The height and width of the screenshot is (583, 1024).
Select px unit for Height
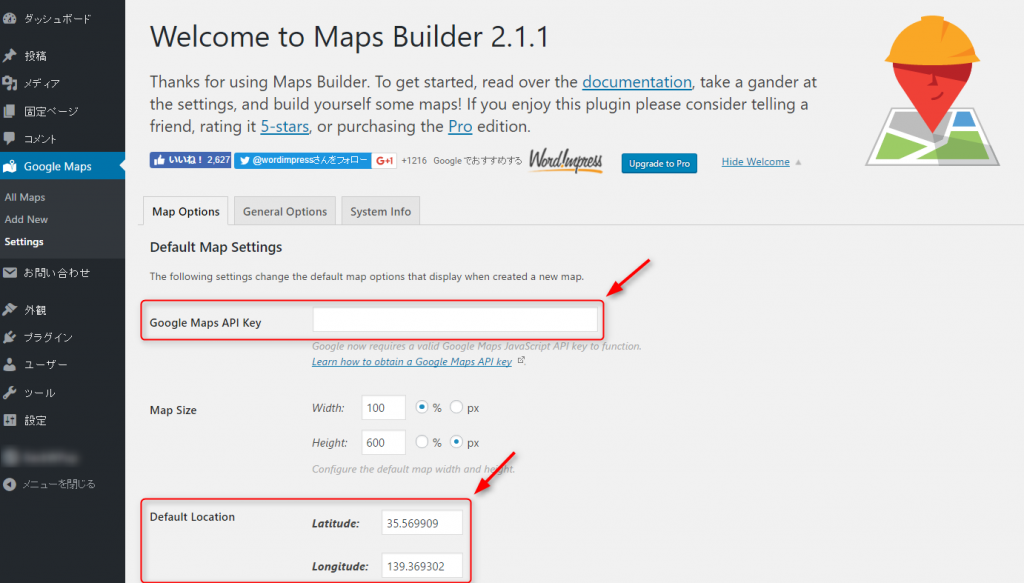[x=456, y=442]
